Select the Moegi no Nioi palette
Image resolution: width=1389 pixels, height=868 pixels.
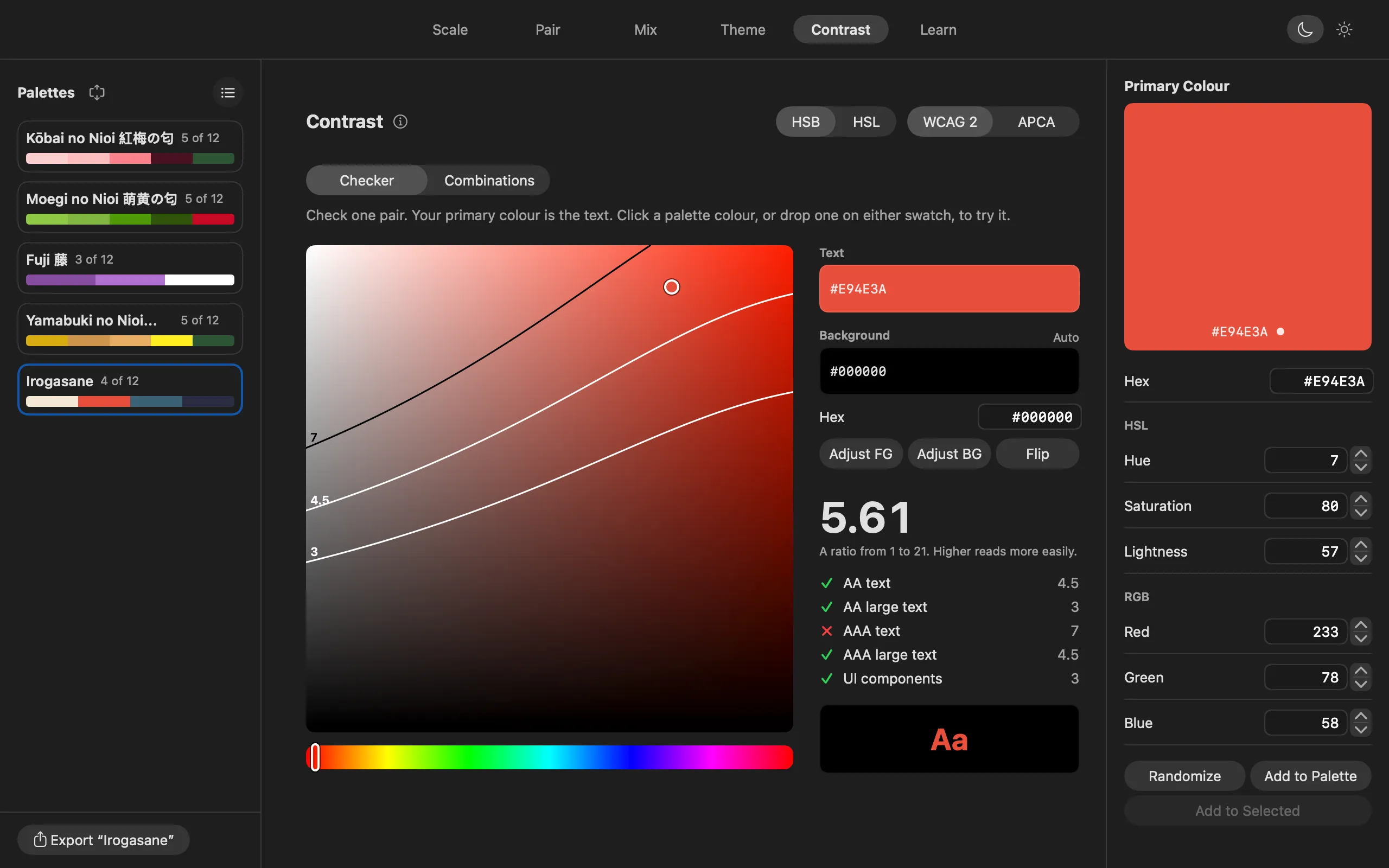(130, 207)
